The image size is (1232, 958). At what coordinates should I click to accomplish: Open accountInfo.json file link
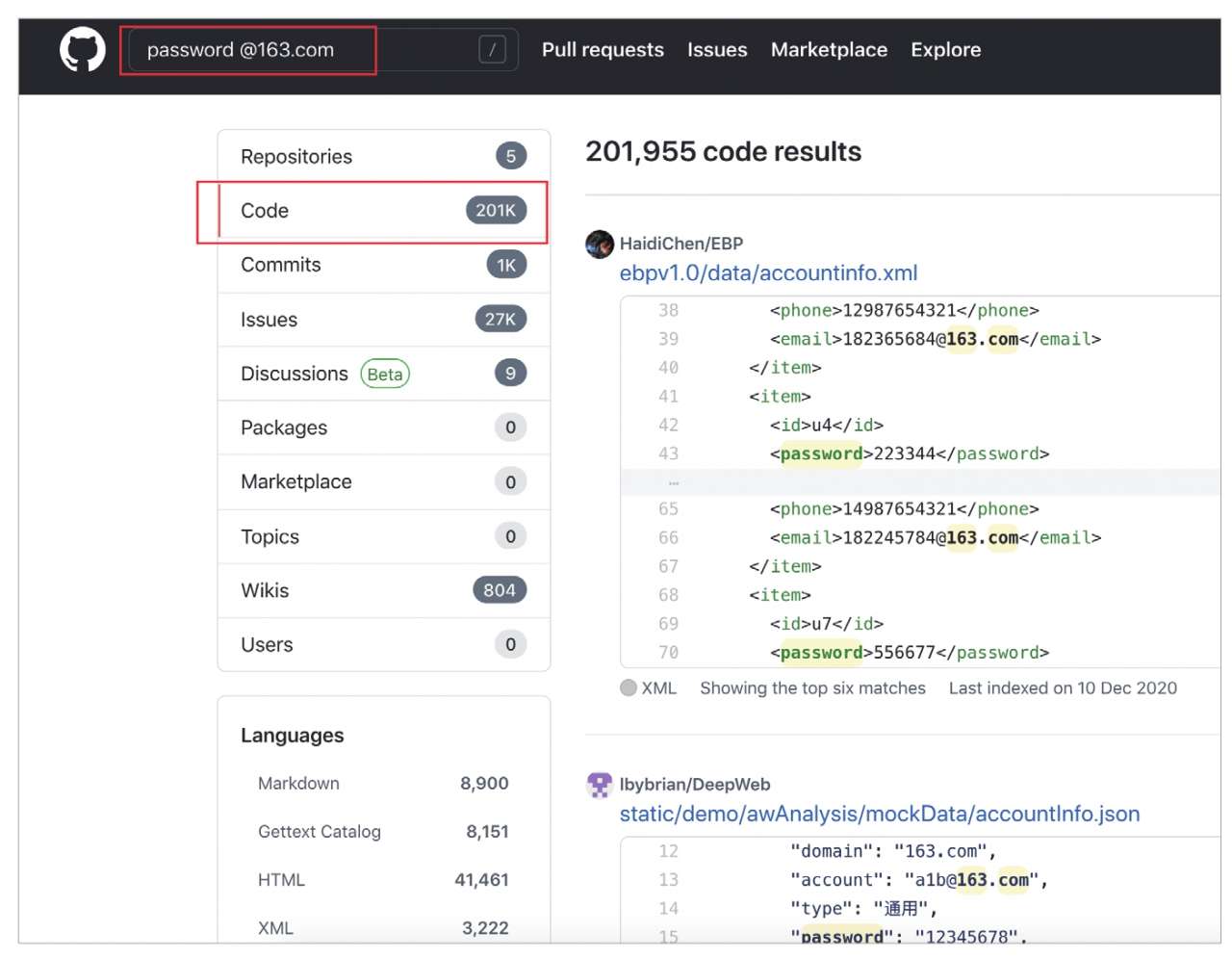click(x=879, y=815)
